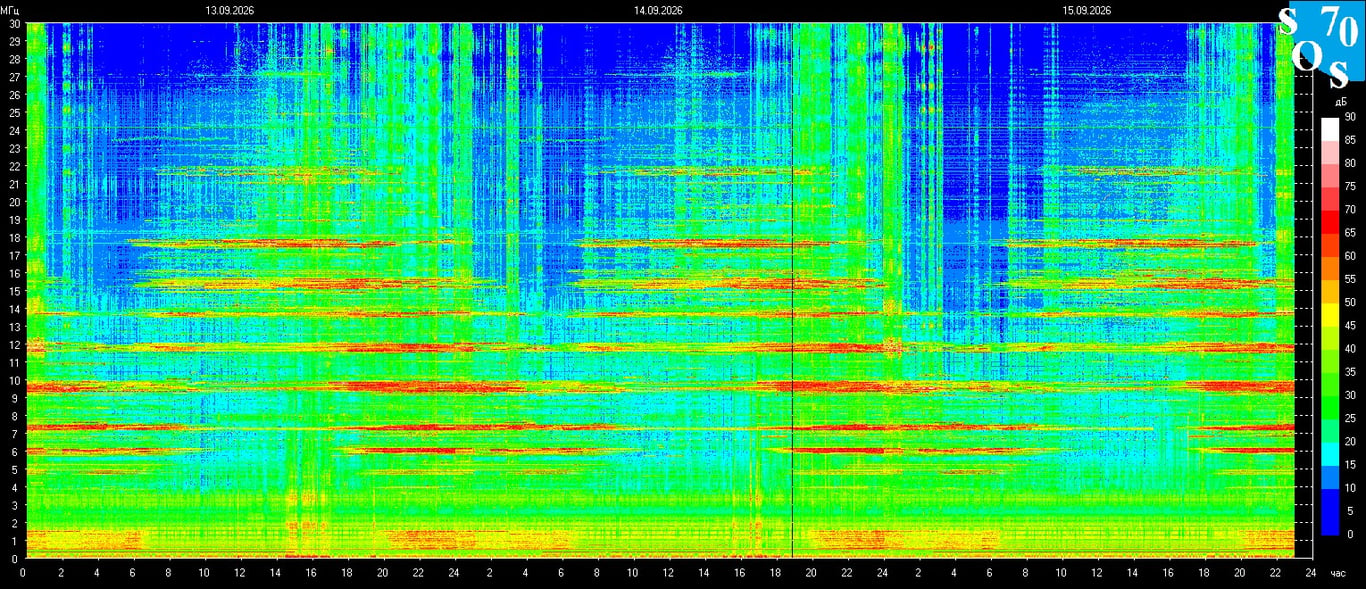Select the date label 13.09.2026
This screenshot has height=589, width=1366.
[x=230, y=10]
